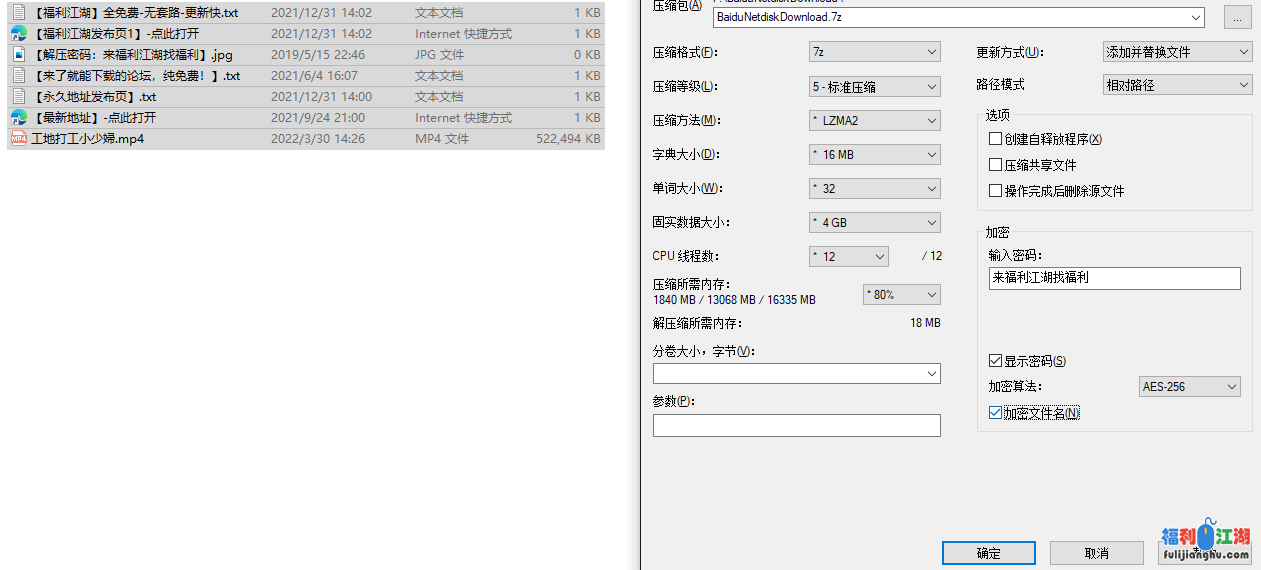
Task: Click the text icon for 【来了就能下载的论坛】
Action: coord(18,76)
